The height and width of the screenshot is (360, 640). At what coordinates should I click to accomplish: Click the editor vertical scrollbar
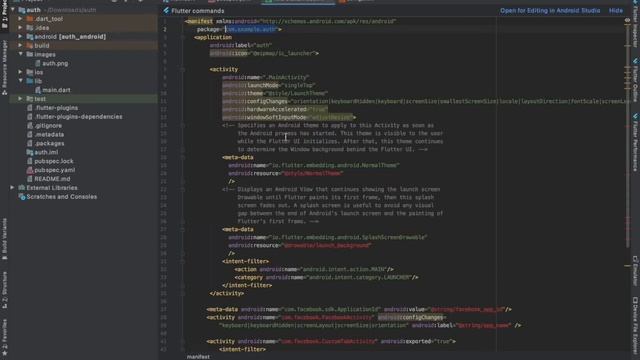[x=627, y=135]
